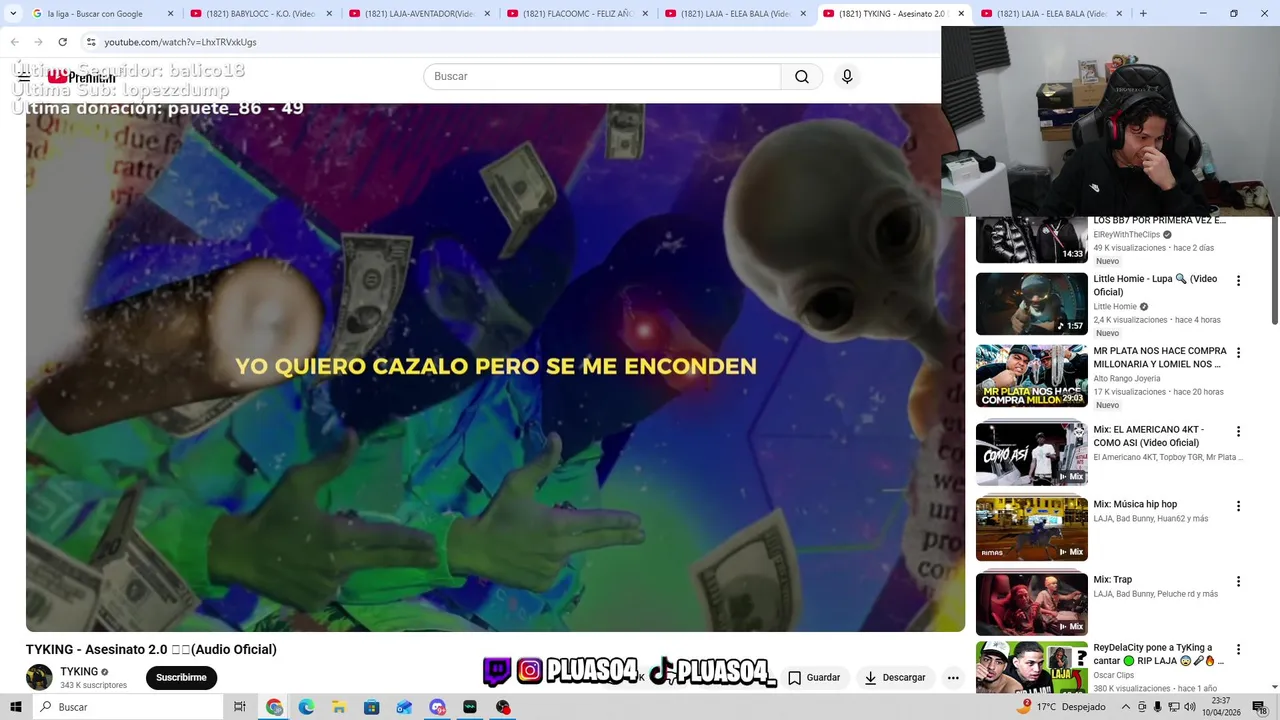Close the FLACOOMC tab
The height and width of the screenshot is (720, 1280).
point(645,14)
